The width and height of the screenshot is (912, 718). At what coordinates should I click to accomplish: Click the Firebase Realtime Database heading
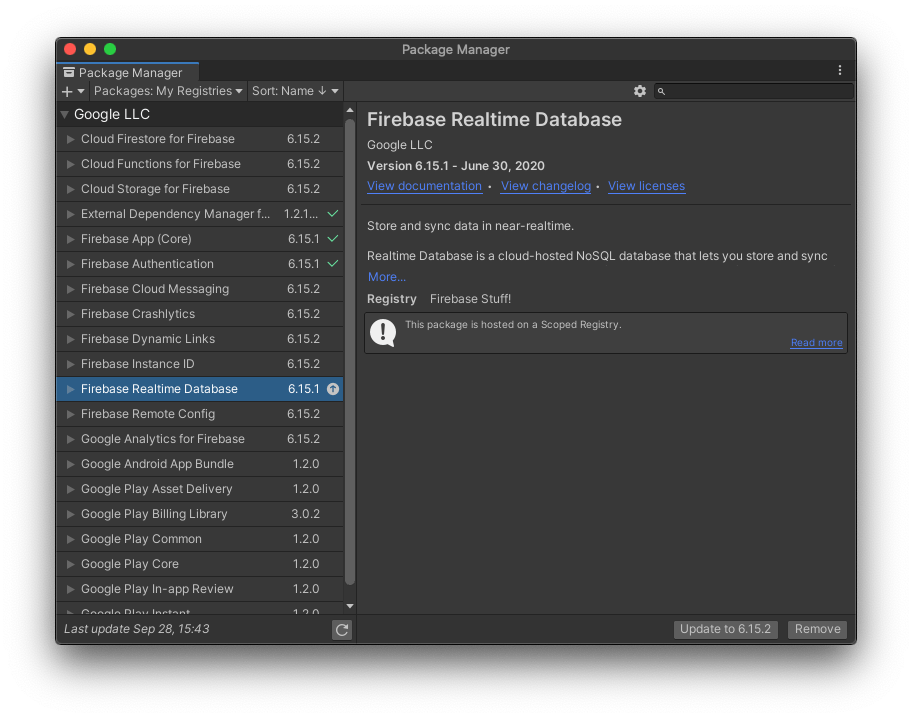point(494,120)
